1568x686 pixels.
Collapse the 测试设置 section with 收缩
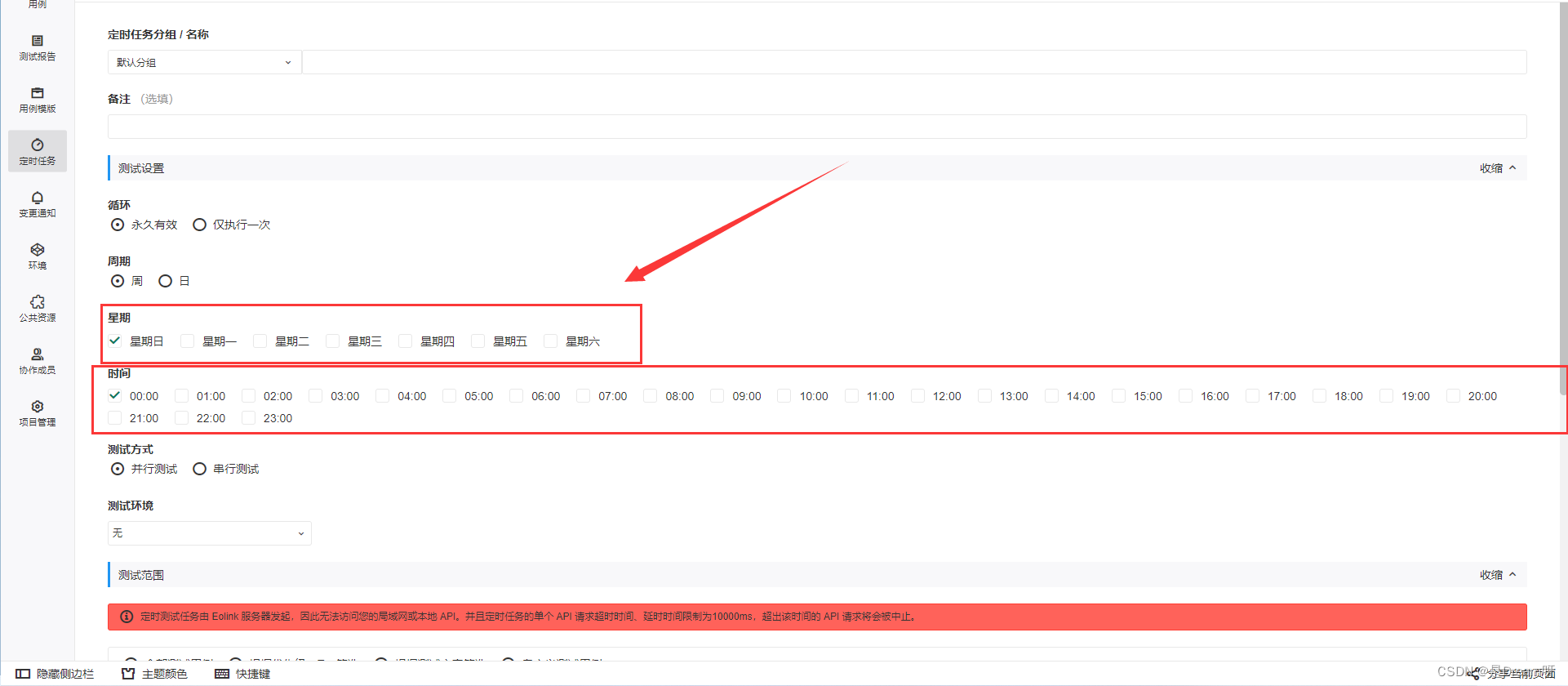coord(1499,168)
